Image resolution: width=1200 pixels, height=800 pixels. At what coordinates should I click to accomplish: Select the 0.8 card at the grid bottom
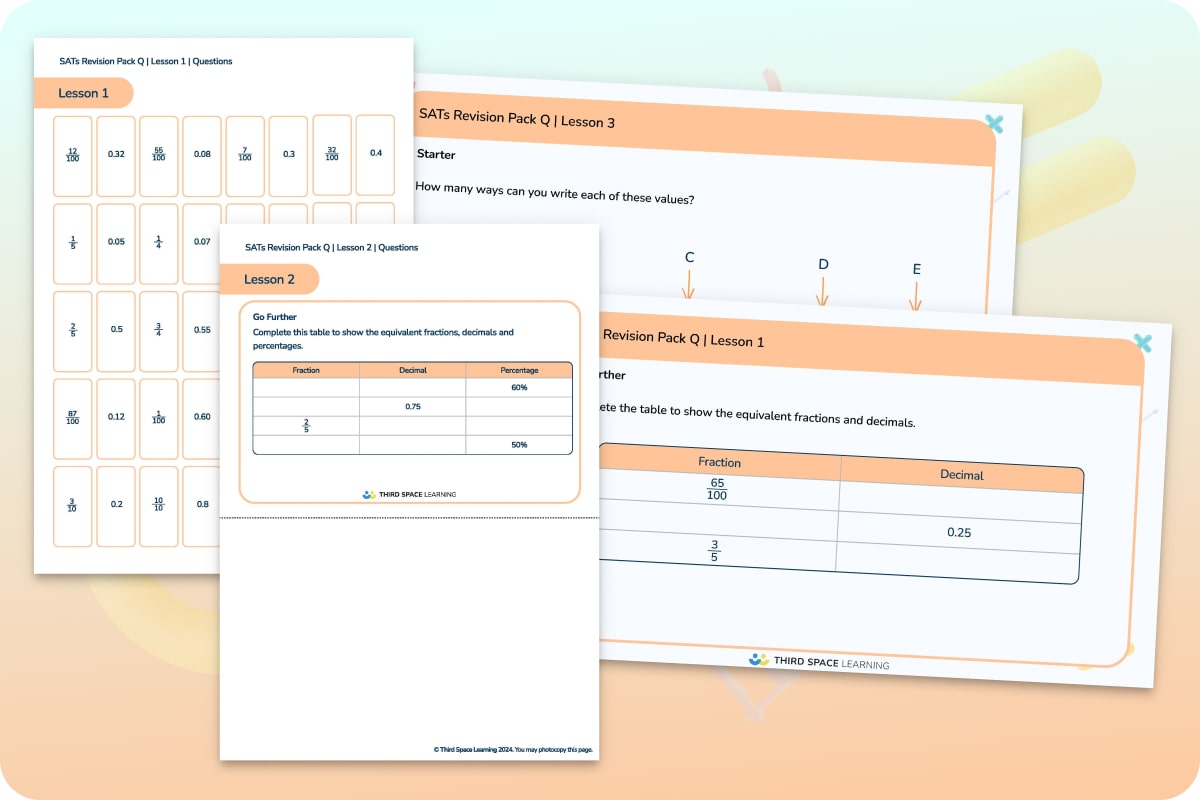[201, 506]
